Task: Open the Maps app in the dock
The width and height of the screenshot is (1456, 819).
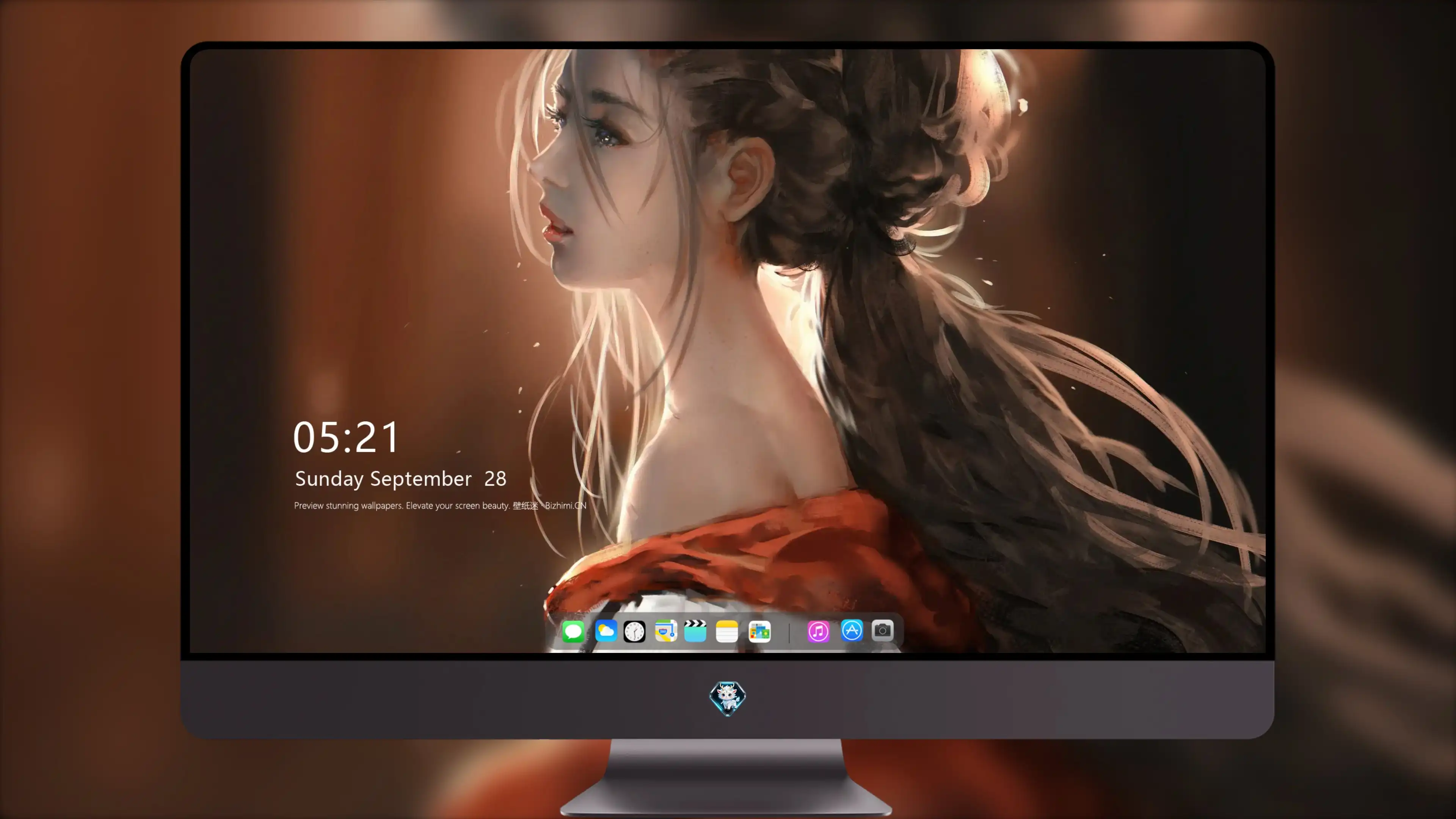Action: [x=666, y=631]
